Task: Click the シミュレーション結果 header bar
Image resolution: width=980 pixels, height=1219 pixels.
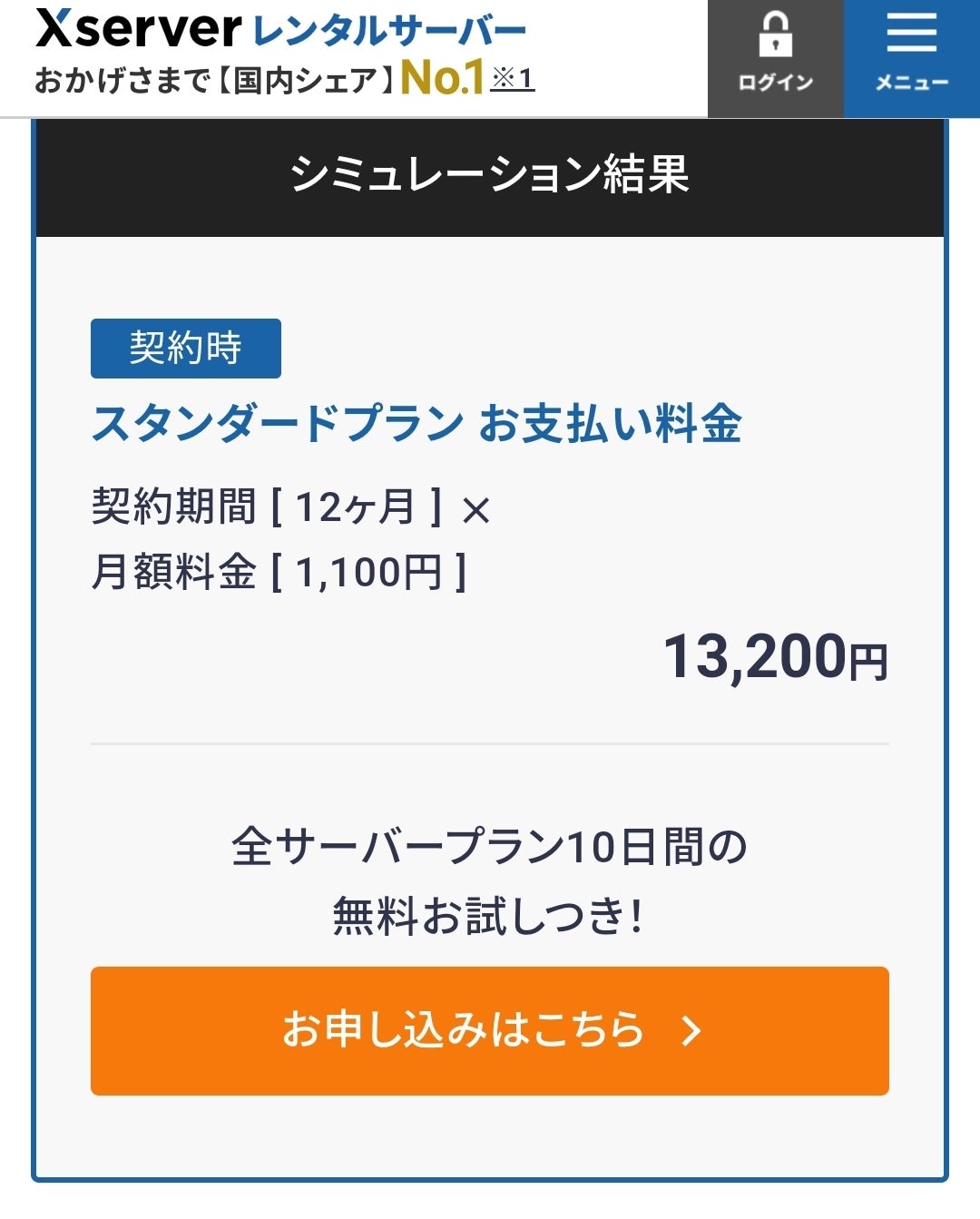Action: point(490,174)
